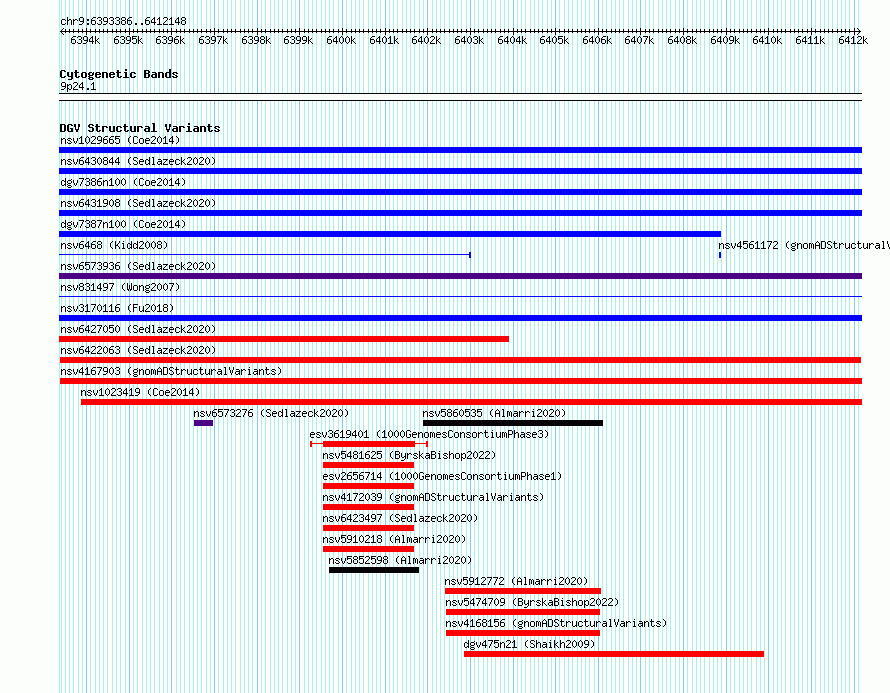This screenshot has width=890, height=693.
Task: Click the 6400k position on the ruler
Action: (x=341, y=40)
